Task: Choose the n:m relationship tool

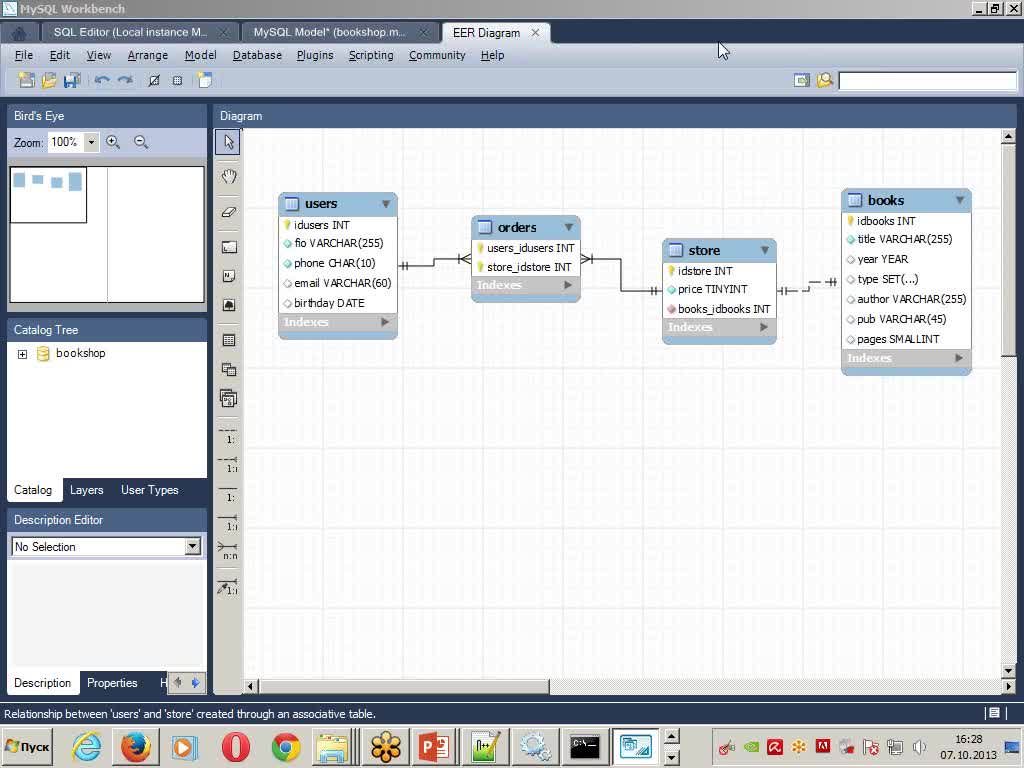Action: click(x=229, y=551)
